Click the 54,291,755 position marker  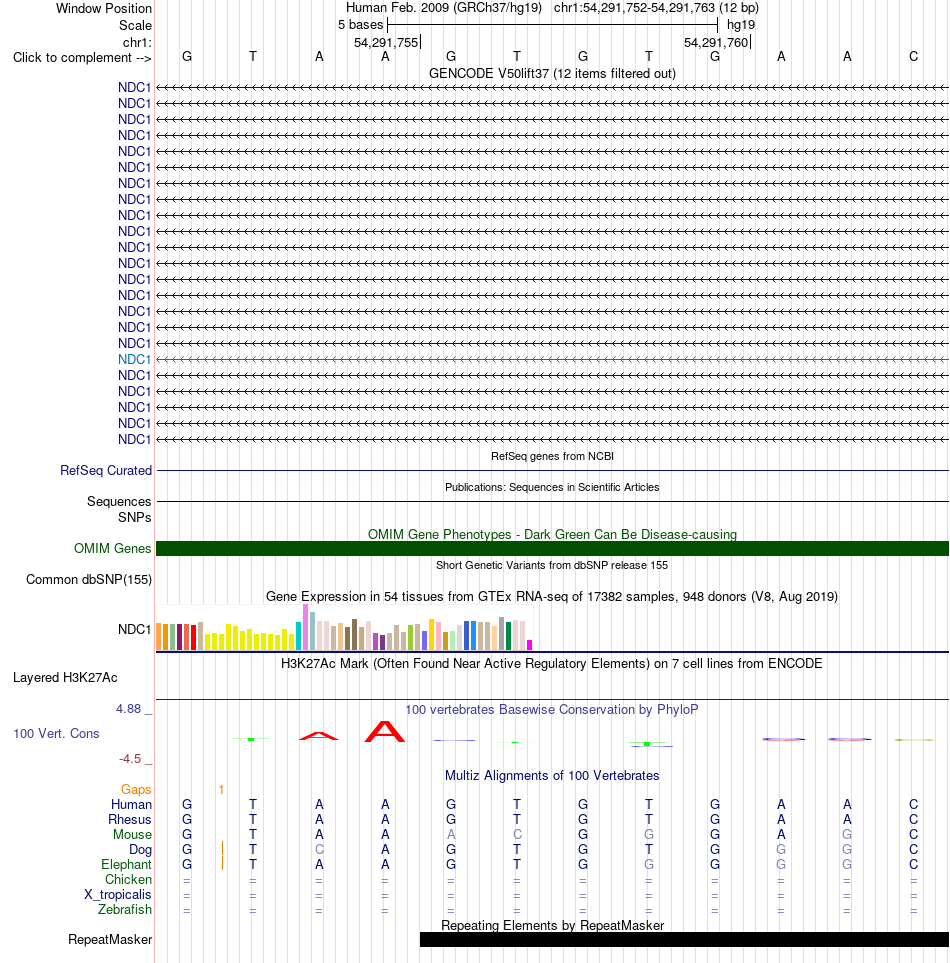386,42
